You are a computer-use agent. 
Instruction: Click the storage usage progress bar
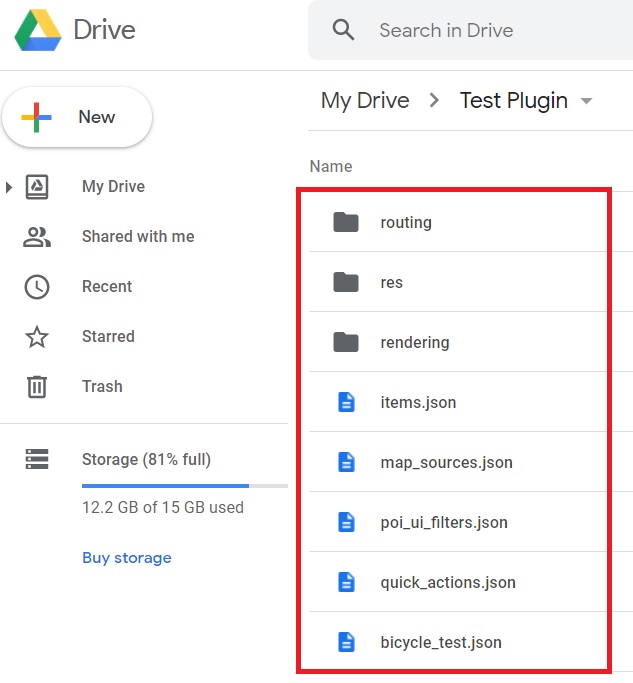point(184,486)
